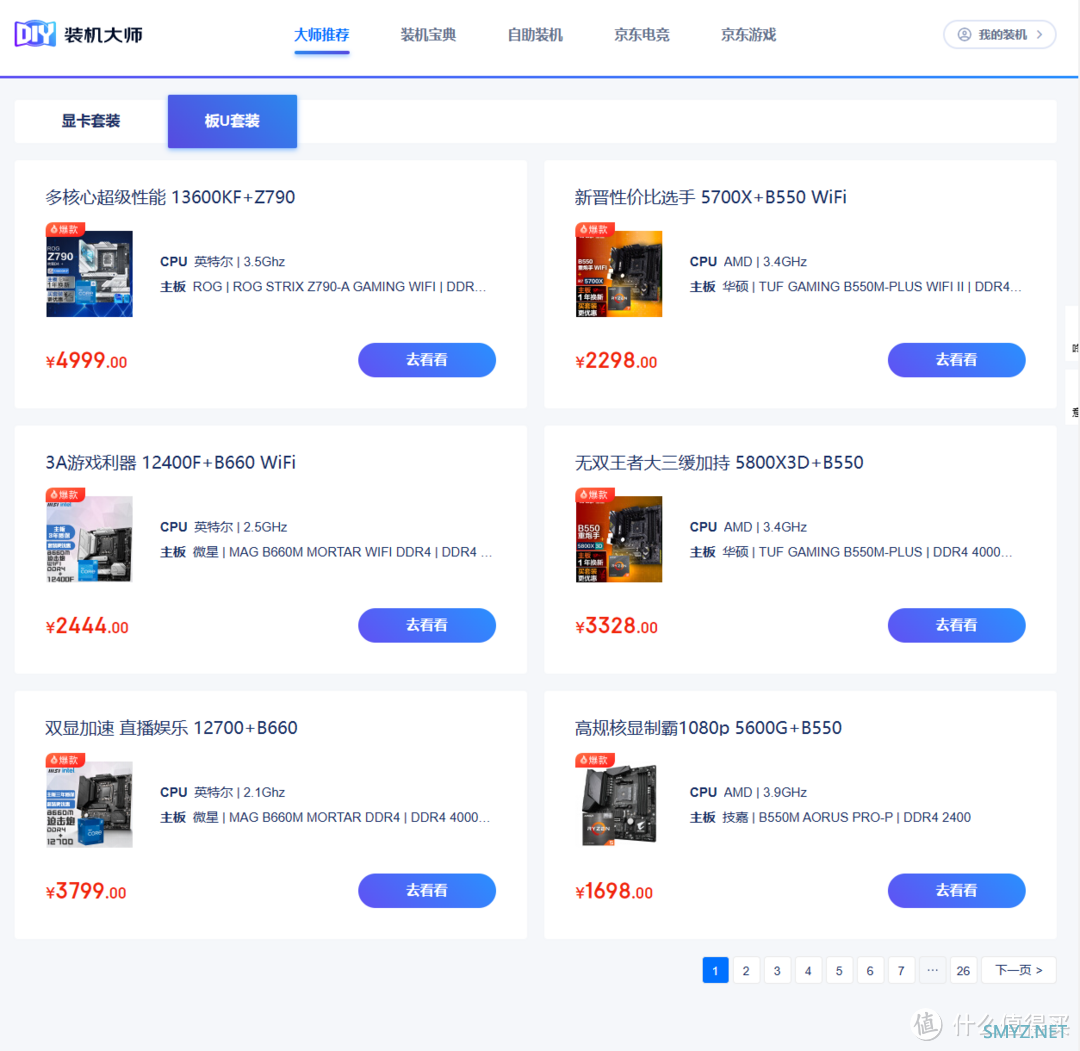This screenshot has width=1080, height=1051.
Task: Open the 自助装机 tab
Action: [x=535, y=34]
